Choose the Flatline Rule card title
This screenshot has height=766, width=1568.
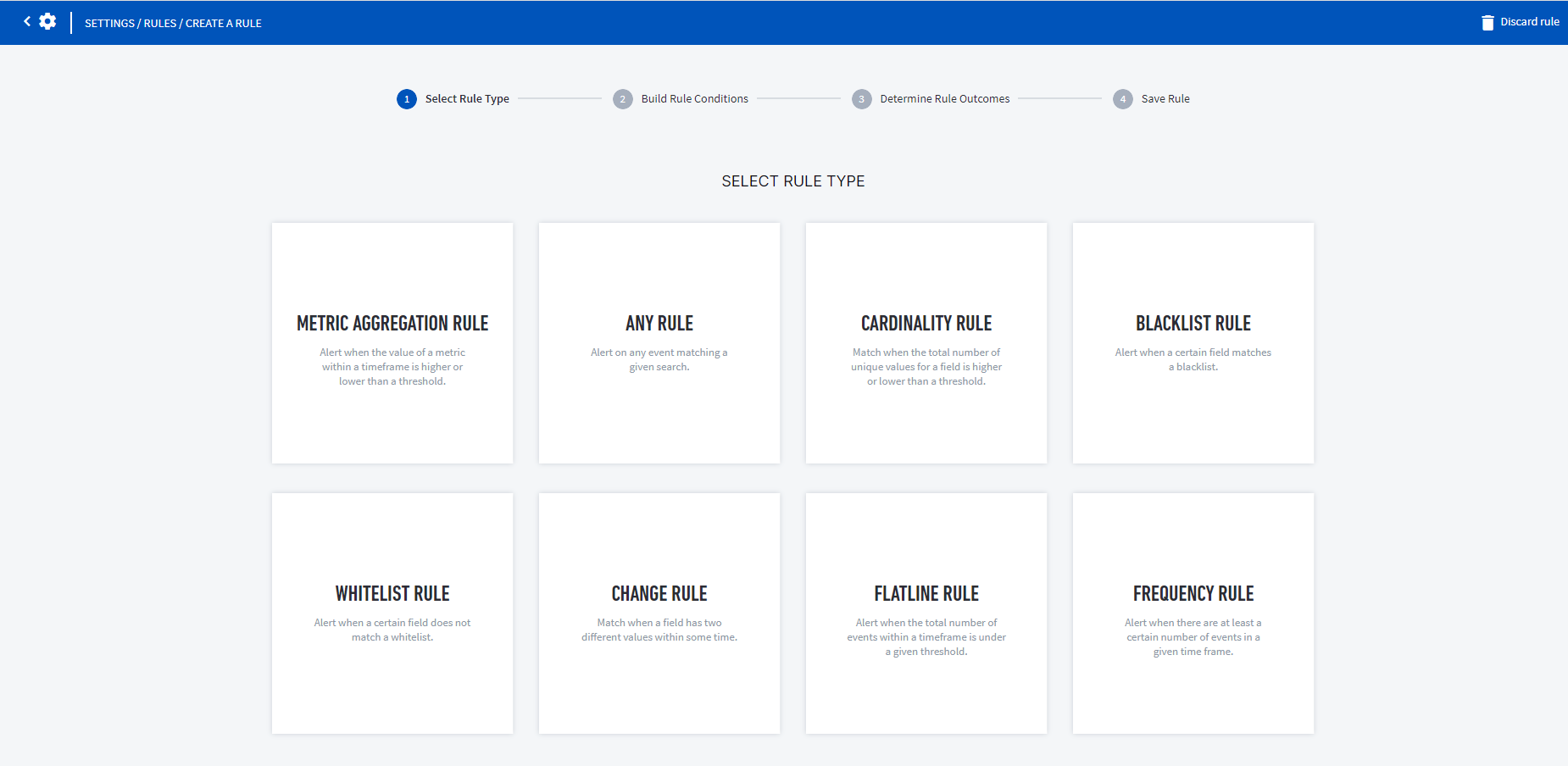pos(926,594)
